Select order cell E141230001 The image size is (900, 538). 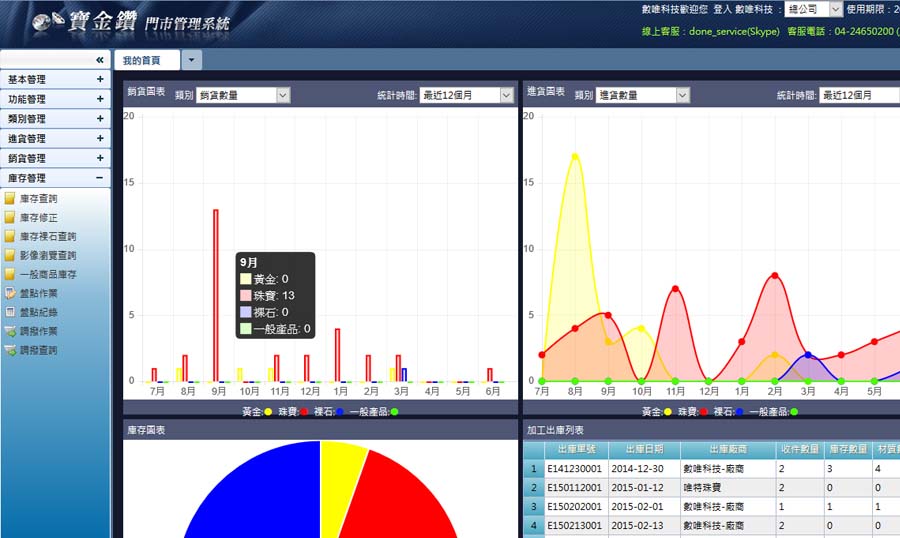576,469
